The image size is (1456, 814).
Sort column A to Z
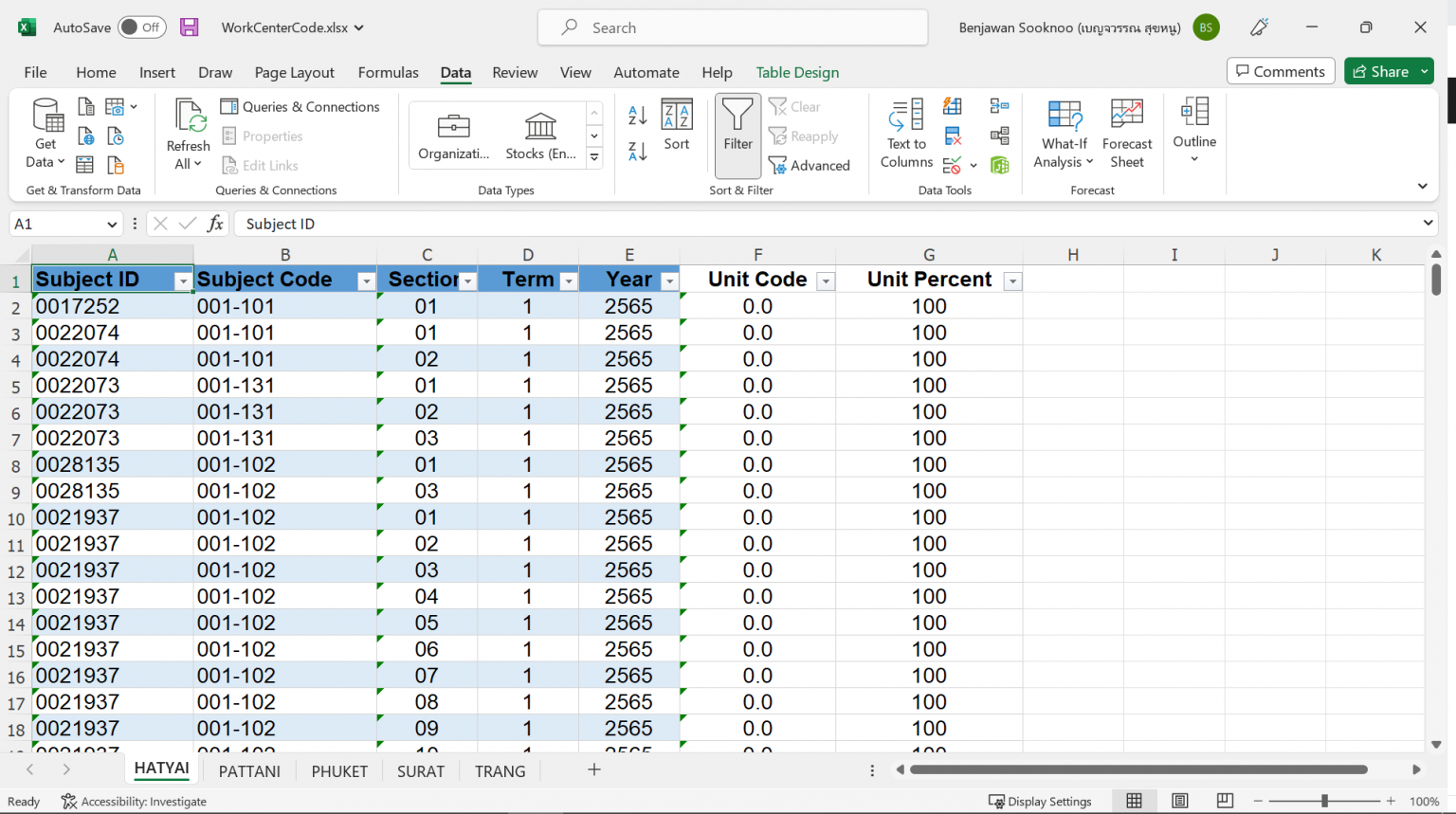pyautogui.click(x=636, y=113)
